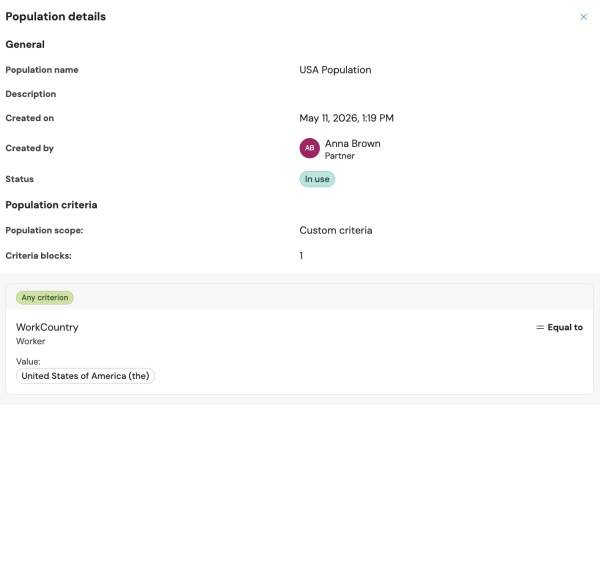Screen dimensions: 600x586
Task: Select the In use status badge
Action: (x=317, y=179)
